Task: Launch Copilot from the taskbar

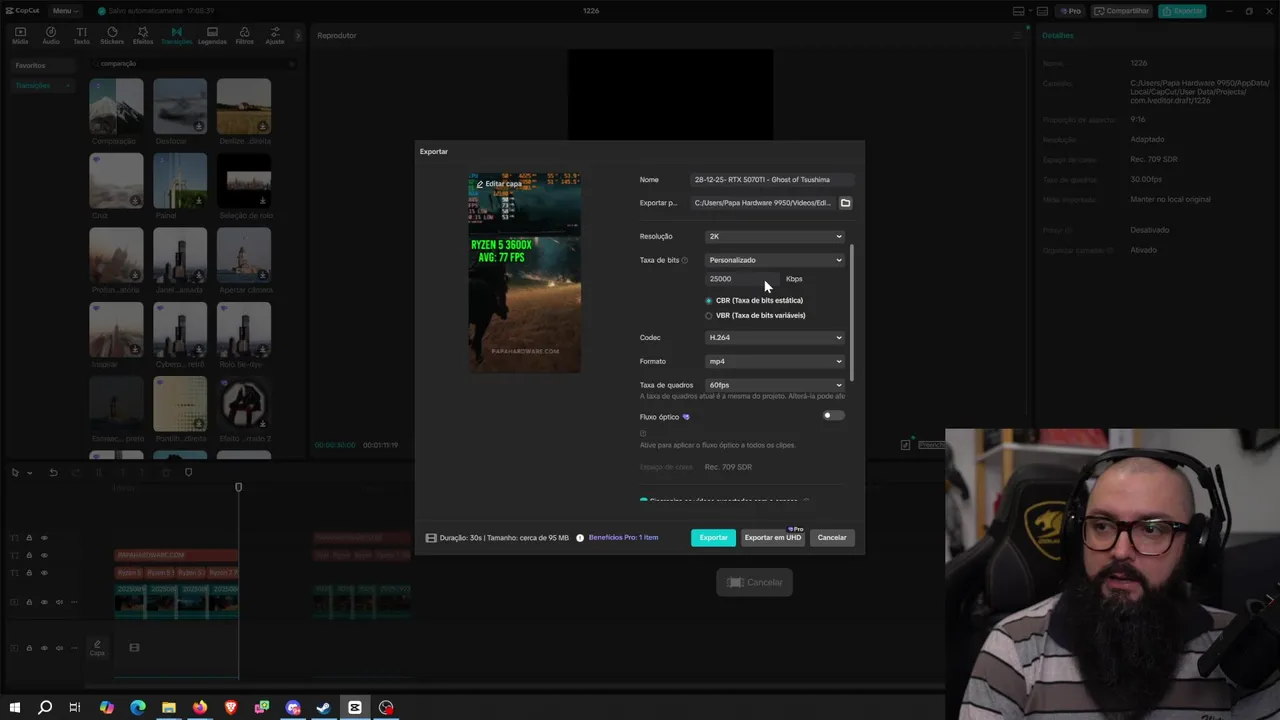Action: 107,707
